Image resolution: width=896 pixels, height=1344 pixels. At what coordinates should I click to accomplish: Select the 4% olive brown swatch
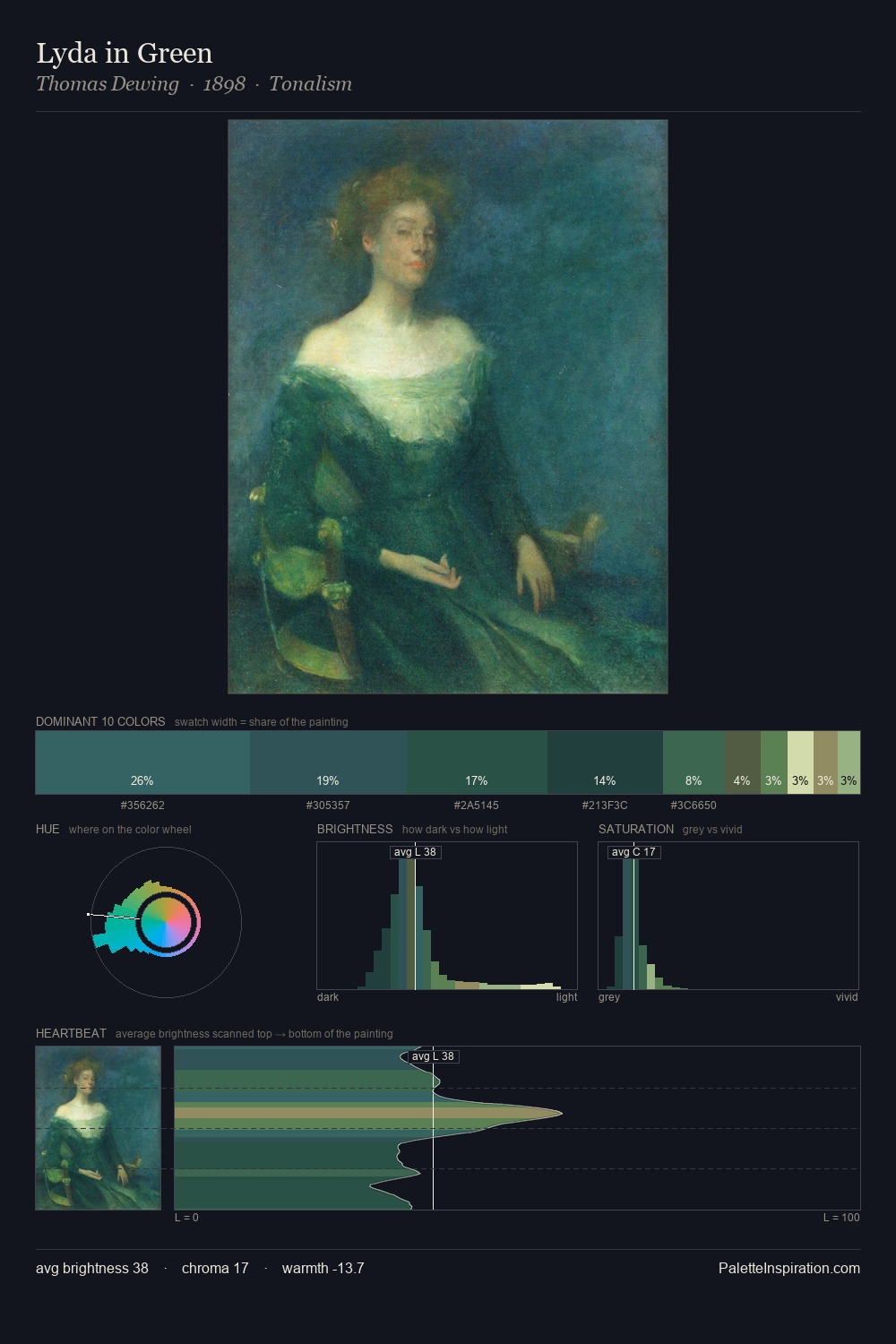[742, 762]
